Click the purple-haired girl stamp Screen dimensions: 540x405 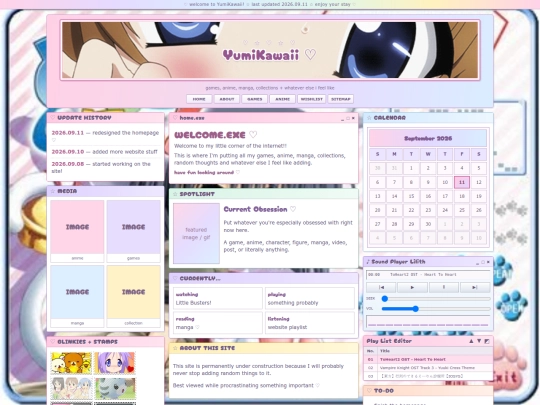pyautogui.click(x=115, y=363)
